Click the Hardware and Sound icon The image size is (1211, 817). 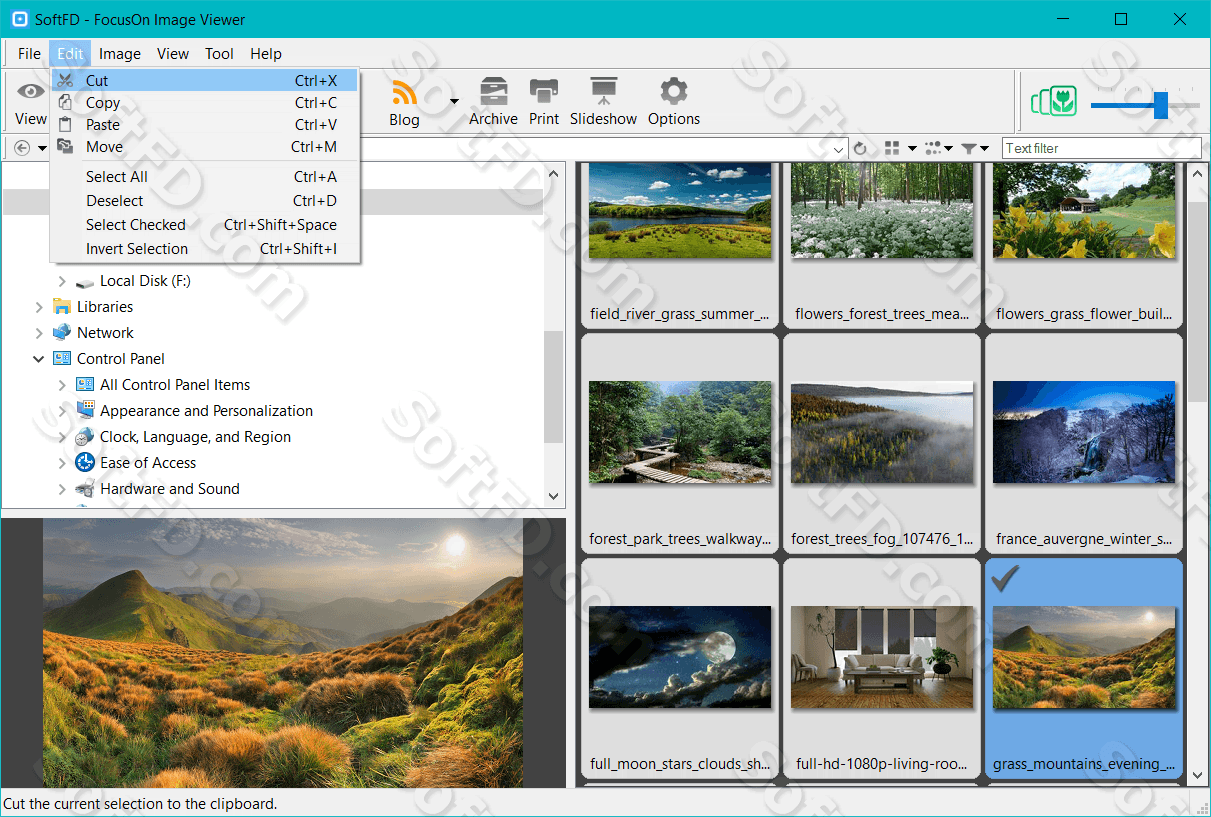click(x=85, y=489)
